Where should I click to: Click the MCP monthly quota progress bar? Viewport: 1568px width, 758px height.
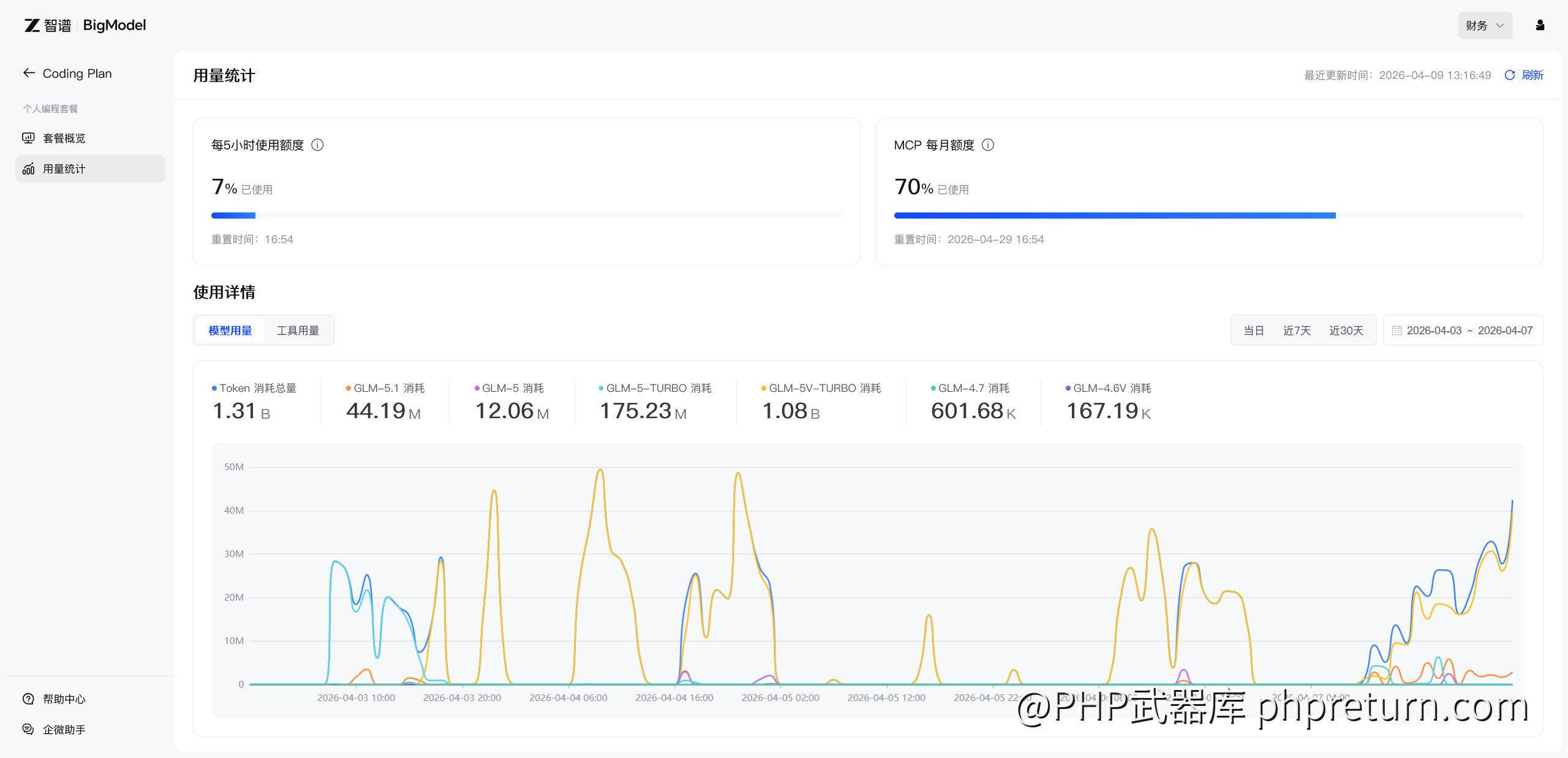1208,216
